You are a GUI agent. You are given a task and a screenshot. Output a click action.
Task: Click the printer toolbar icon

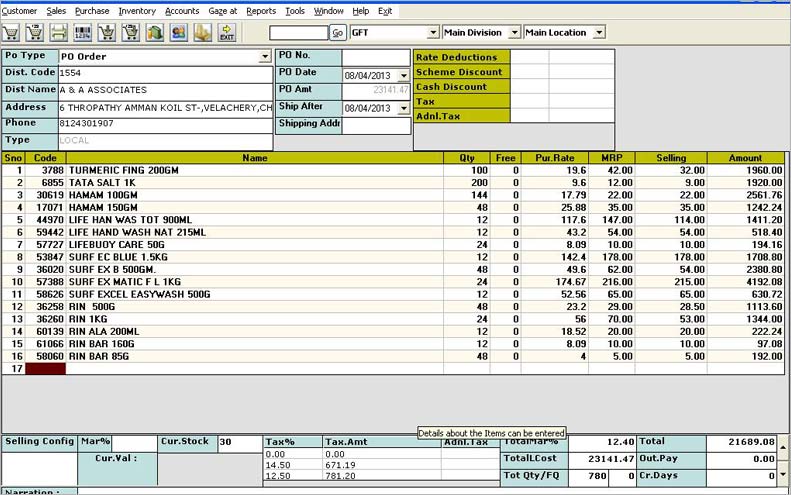tap(59, 32)
